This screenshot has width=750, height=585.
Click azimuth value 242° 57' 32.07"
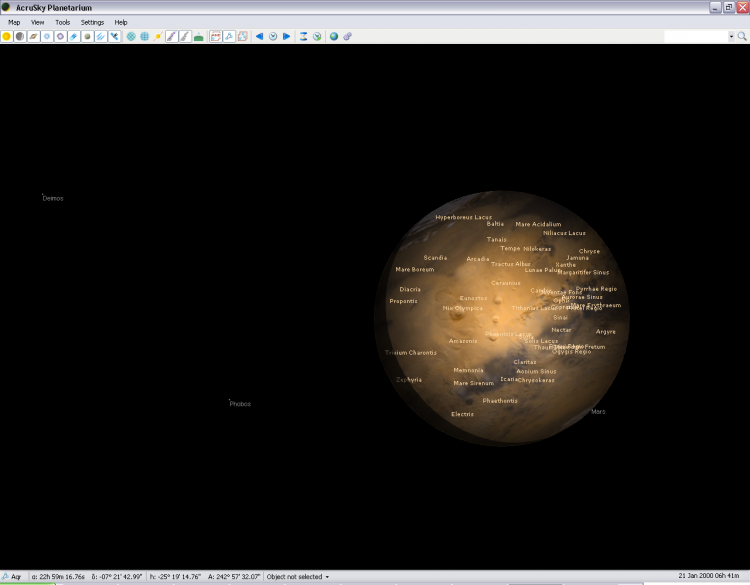click(234, 577)
